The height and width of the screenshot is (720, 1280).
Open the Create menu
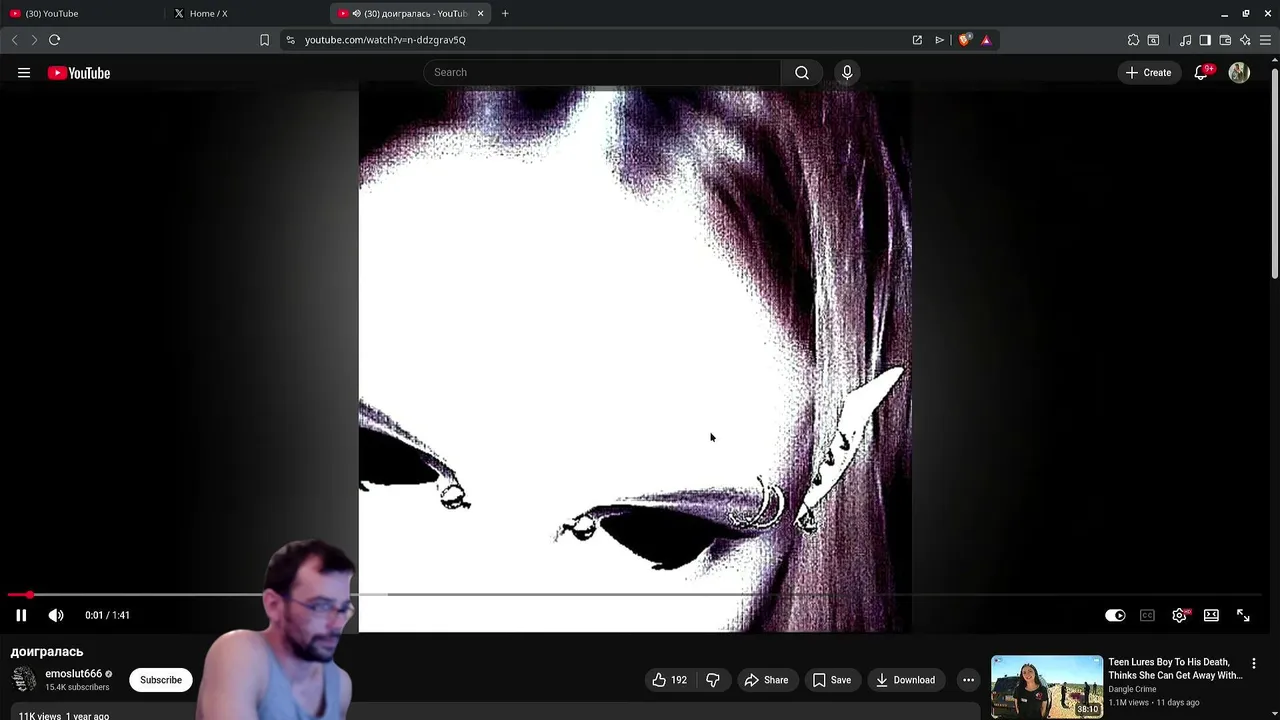(x=1148, y=72)
